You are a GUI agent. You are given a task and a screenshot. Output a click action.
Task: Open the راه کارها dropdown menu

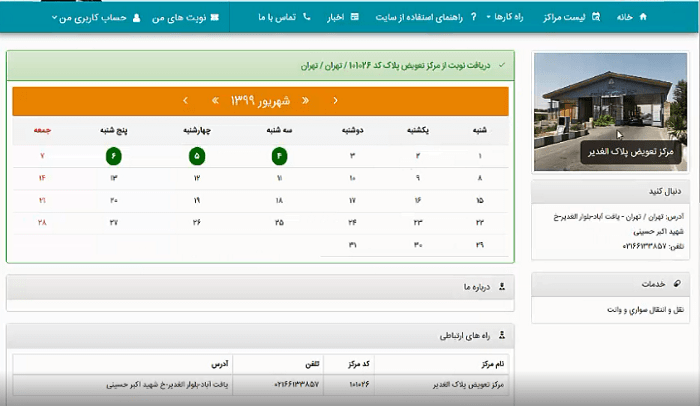[x=505, y=17]
